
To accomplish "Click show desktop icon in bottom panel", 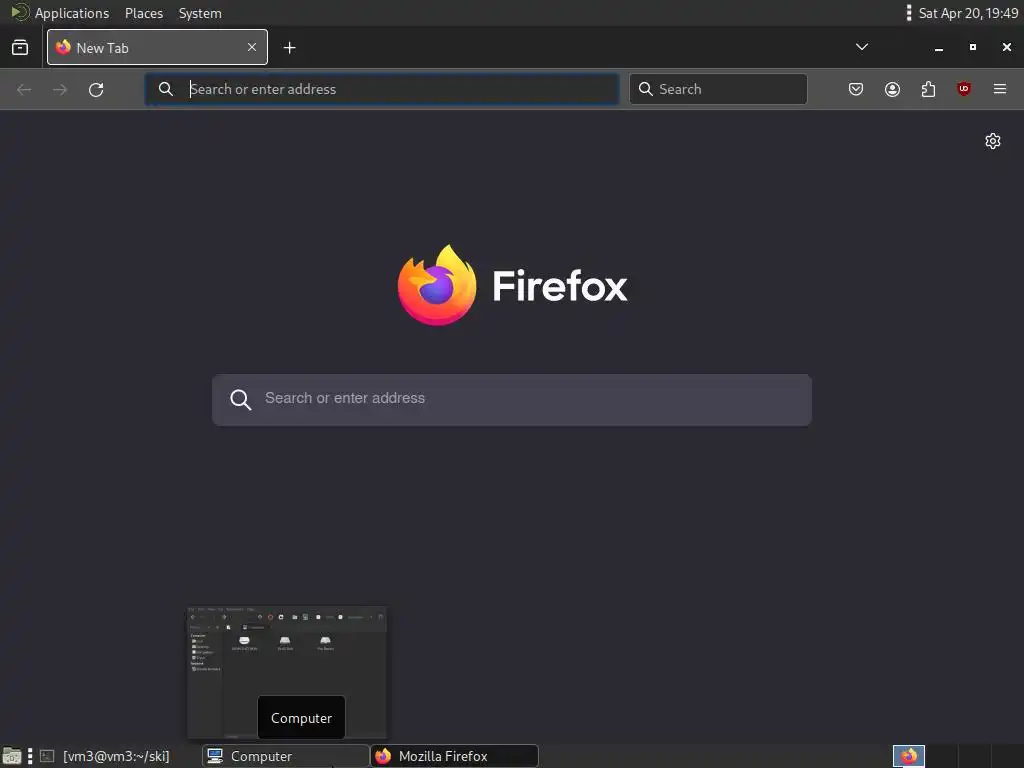I will (12, 756).
